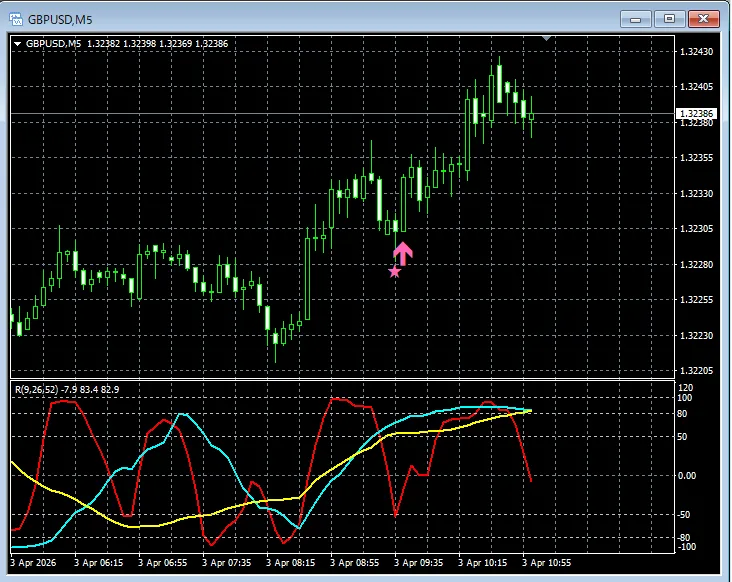This screenshot has width=732, height=582.
Task: Click the time label 3 Apr 09:35
Action: [418, 563]
